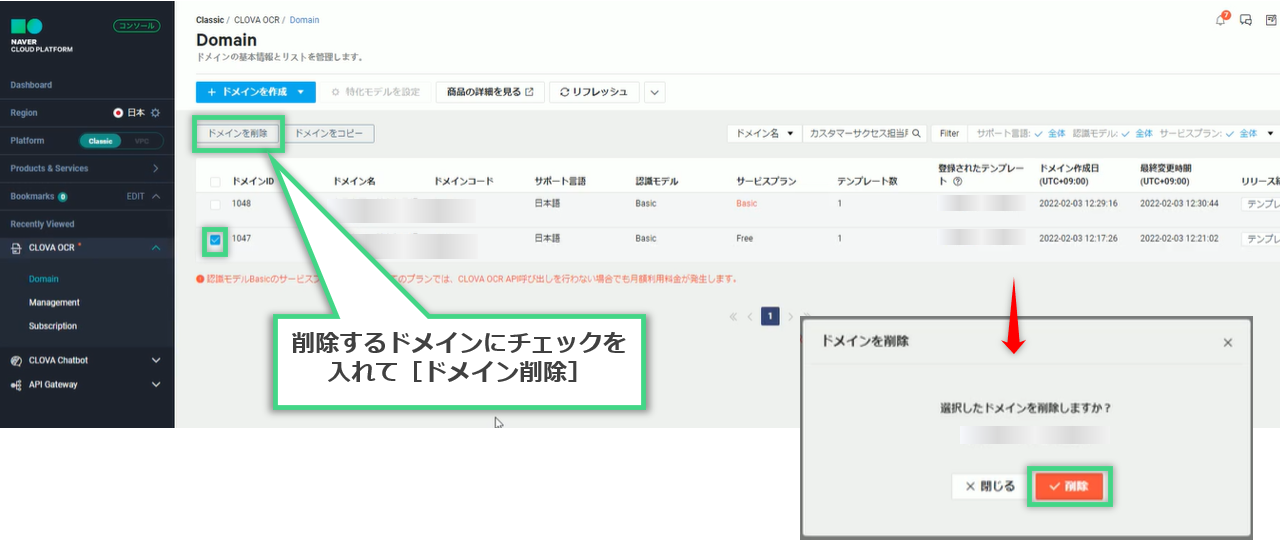1280x547 pixels.
Task: Click the API Gateway icon in sidebar
Action: click(16, 385)
